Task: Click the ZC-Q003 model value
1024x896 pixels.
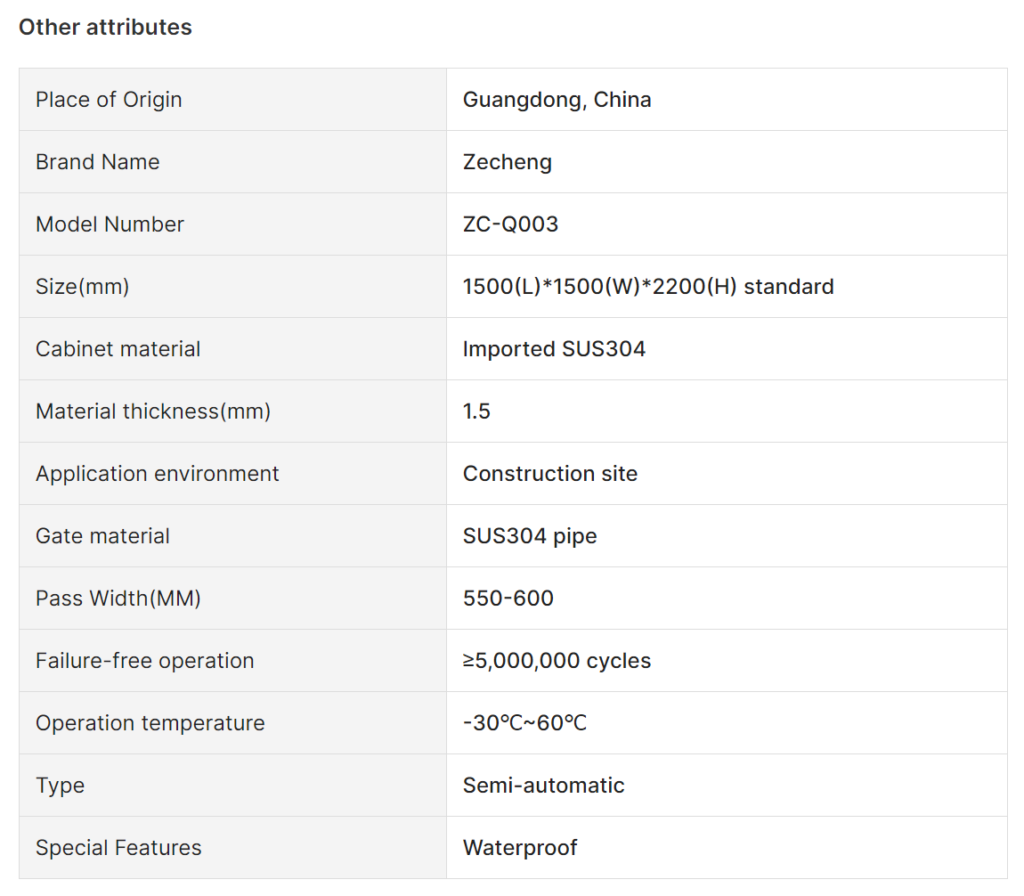Action: pyautogui.click(x=511, y=225)
